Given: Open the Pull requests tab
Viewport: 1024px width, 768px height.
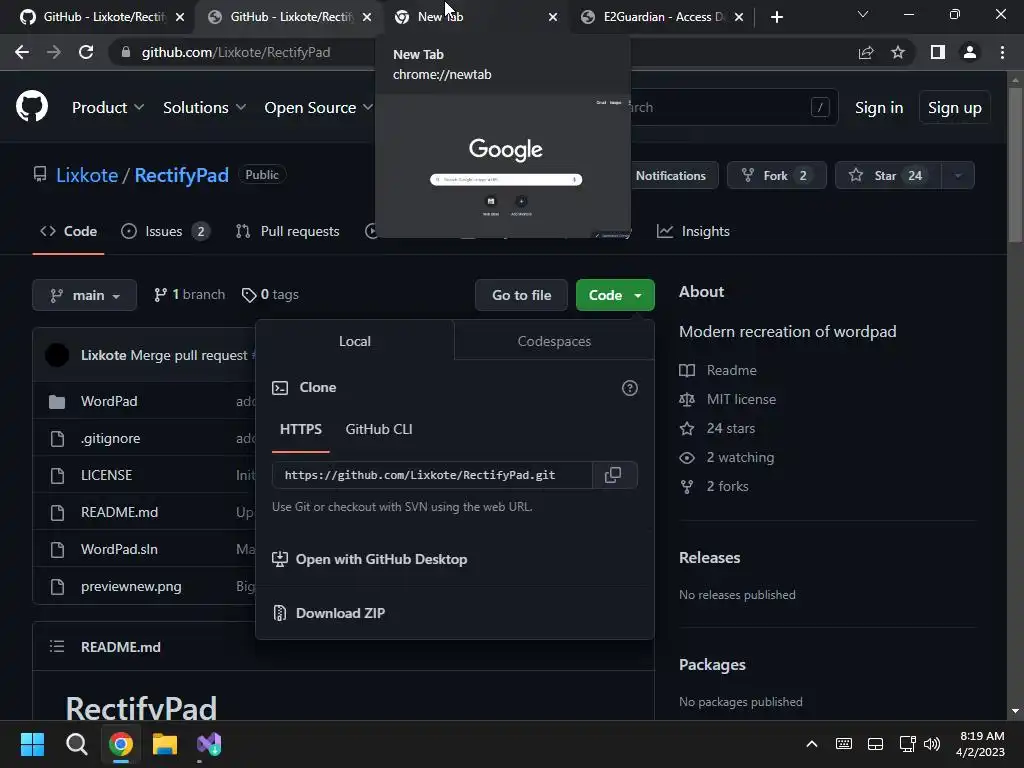Looking at the screenshot, I should (x=287, y=231).
